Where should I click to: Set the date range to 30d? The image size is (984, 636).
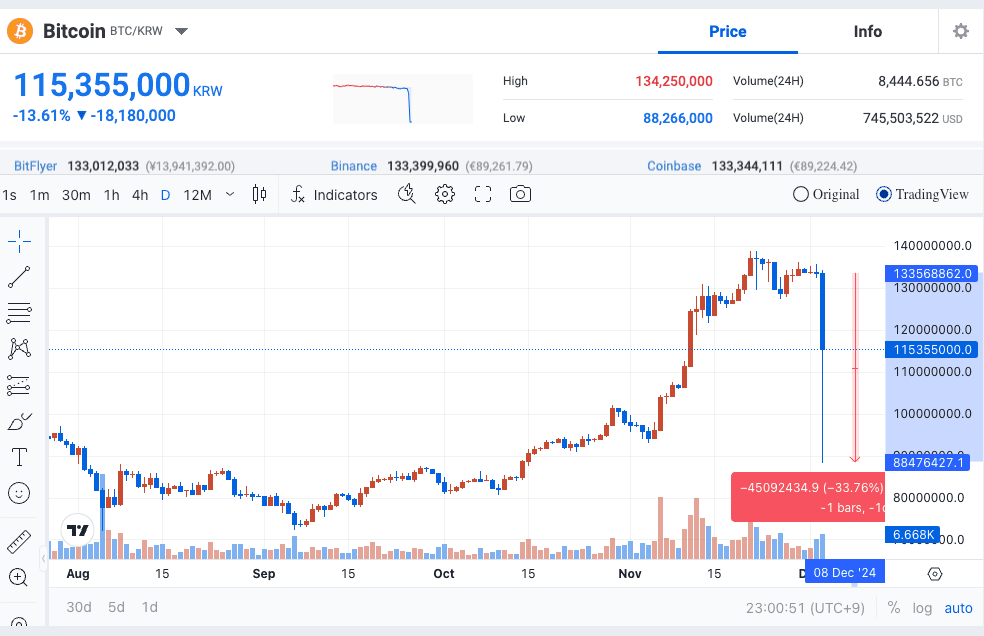coord(79,607)
